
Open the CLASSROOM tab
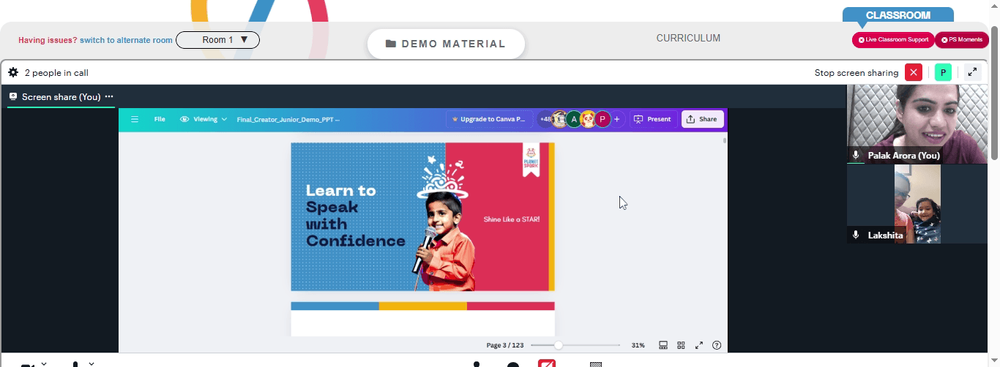coord(898,15)
